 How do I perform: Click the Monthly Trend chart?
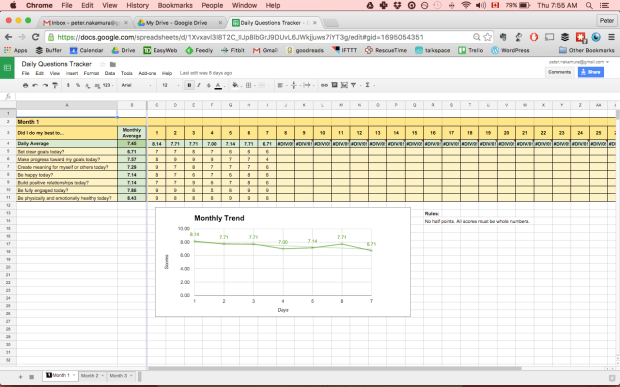(x=283, y=262)
